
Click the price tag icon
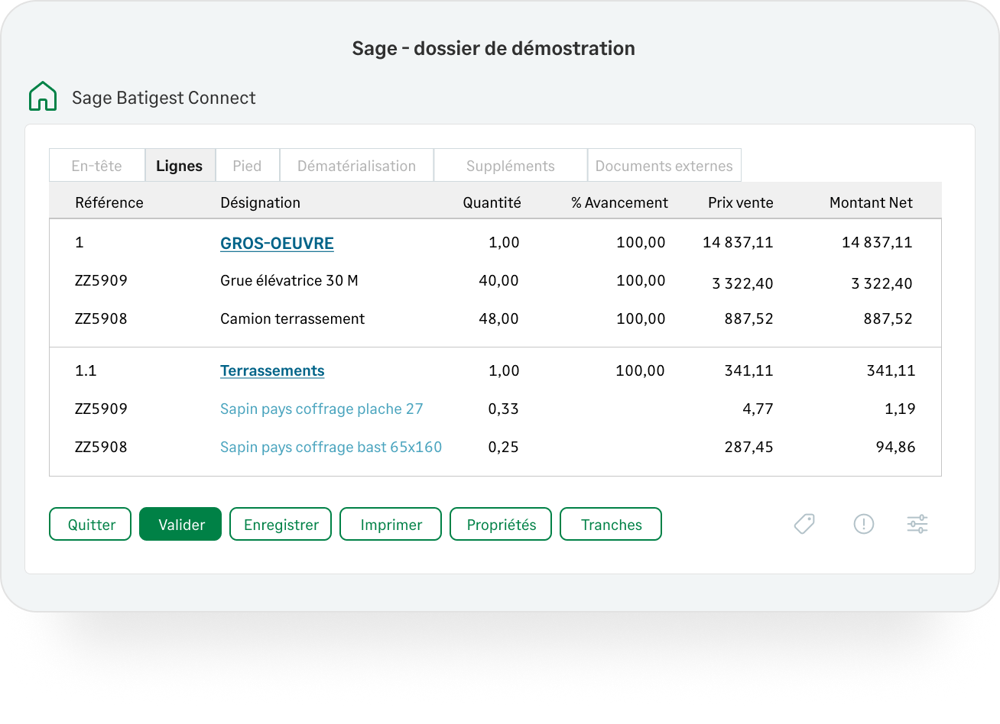coord(804,524)
